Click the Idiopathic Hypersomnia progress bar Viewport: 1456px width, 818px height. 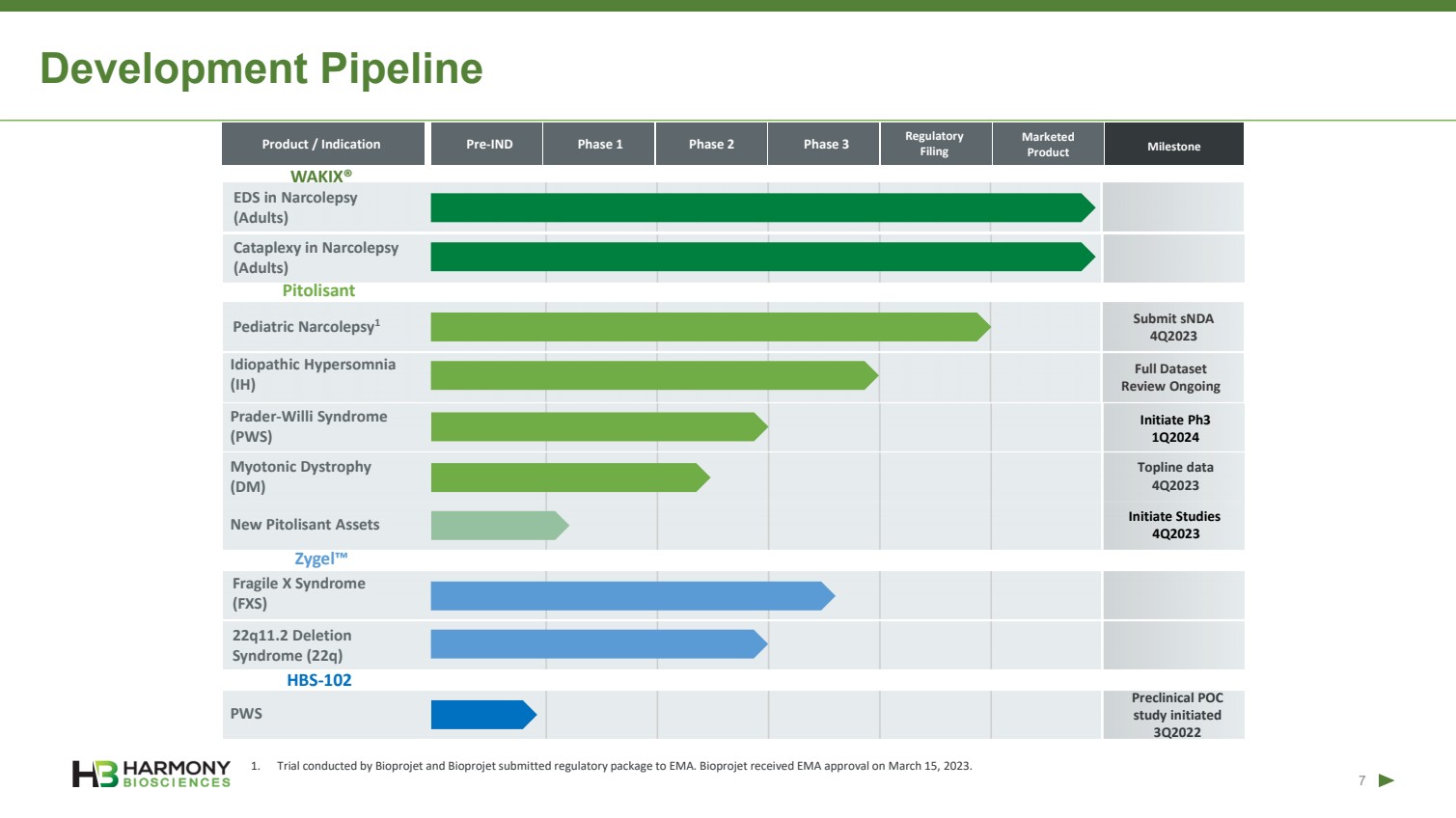(655, 375)
